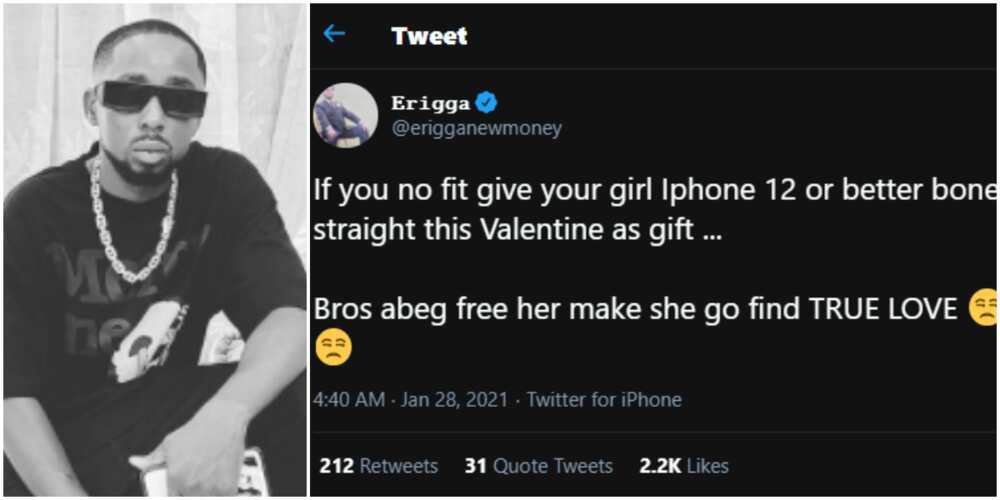The image size is (1000, 500).
Task: Click the Erigga display name
Action: click(432, 103)
